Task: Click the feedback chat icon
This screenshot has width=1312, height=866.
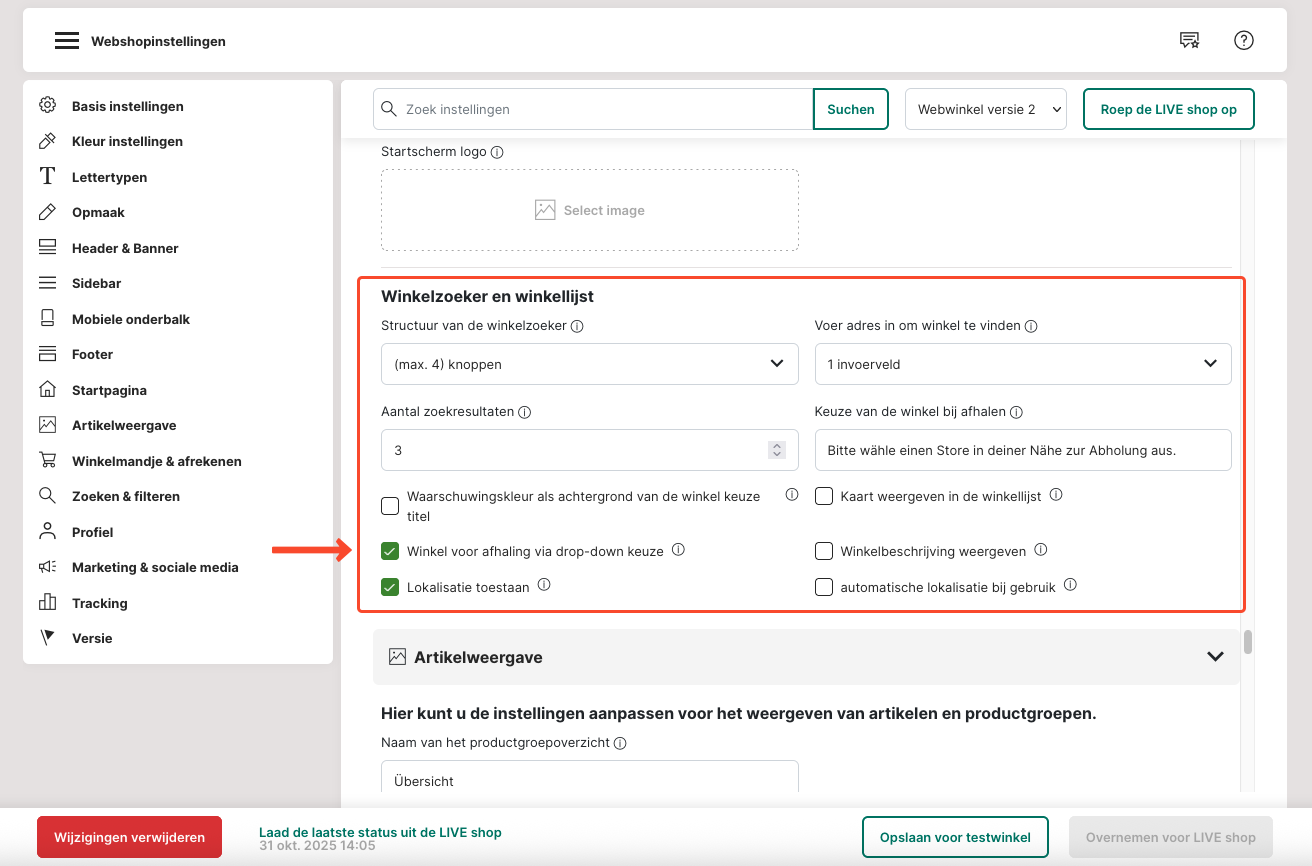Action: coord(1189,40)
